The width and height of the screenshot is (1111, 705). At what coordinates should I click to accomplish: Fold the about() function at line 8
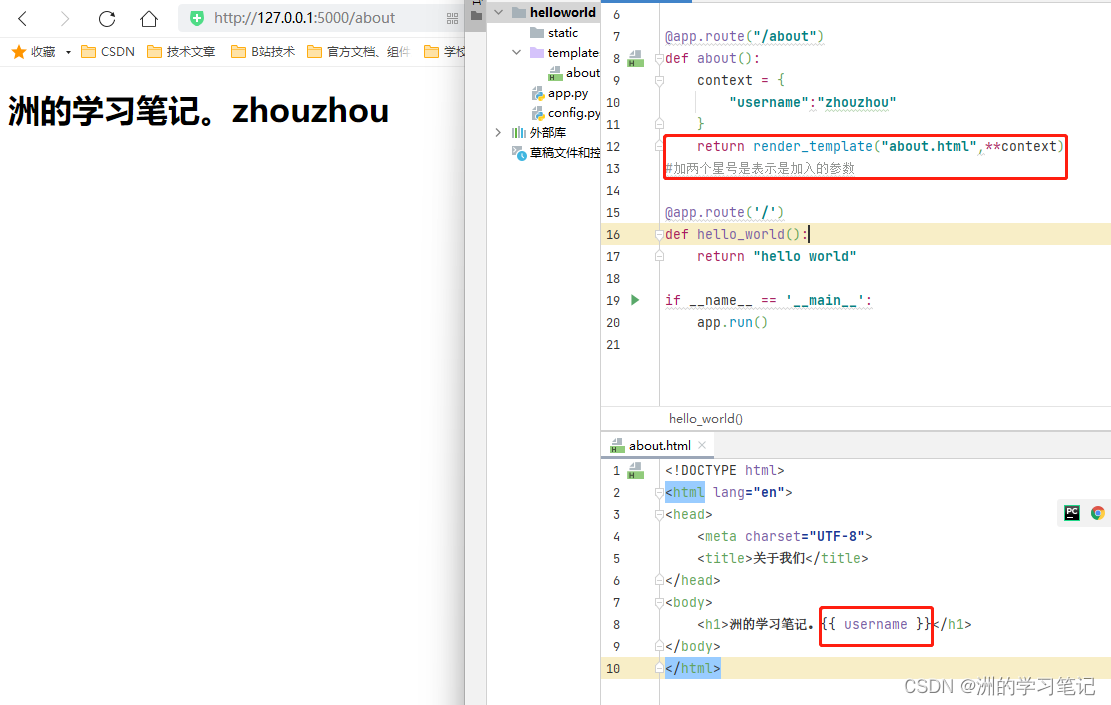(659, 58)
